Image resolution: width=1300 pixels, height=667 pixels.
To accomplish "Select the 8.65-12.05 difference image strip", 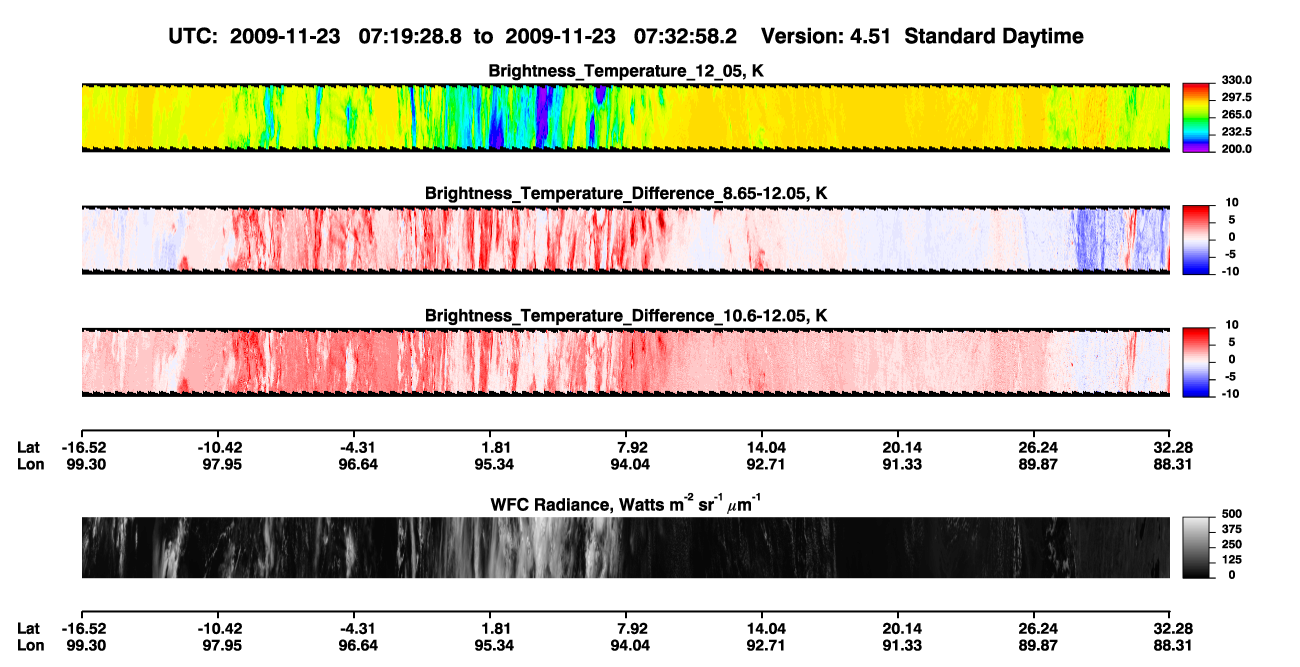I will coord(626,240).
